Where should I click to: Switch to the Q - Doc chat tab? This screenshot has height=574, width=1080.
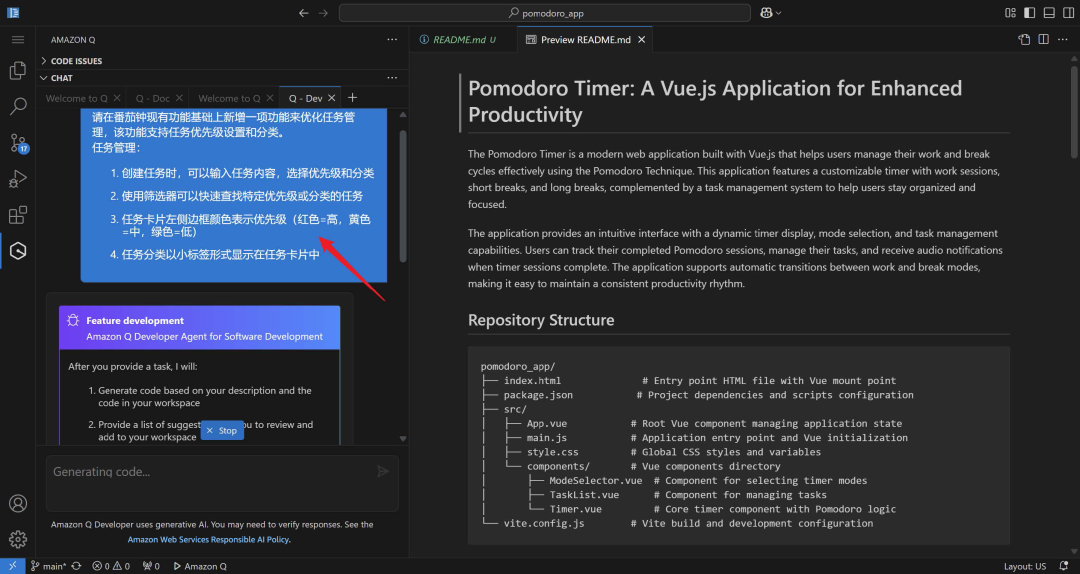[152, 98]
